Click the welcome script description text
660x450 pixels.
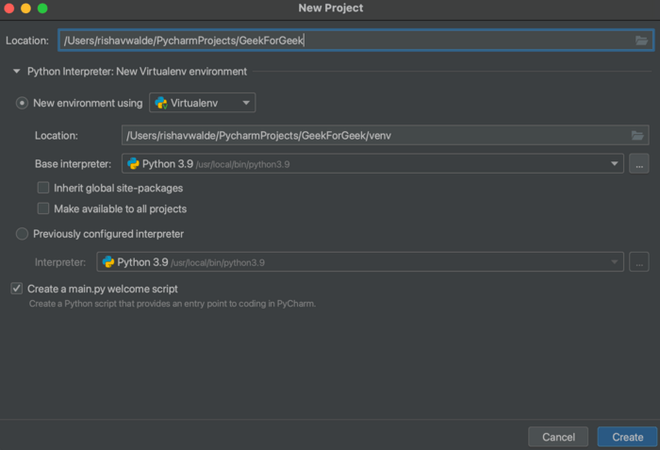point(172,304)
